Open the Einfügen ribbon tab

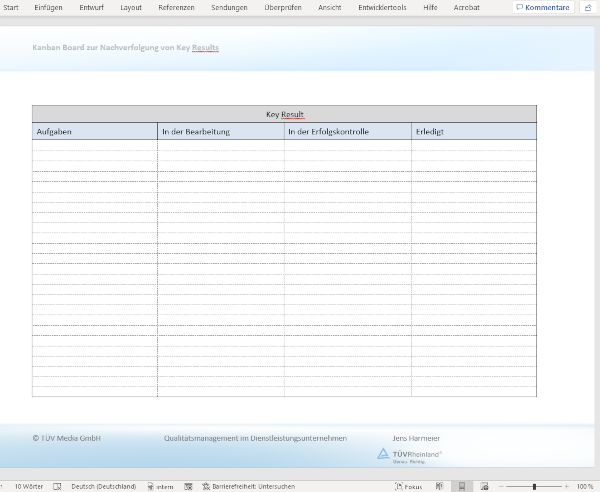tap(48, 7)
